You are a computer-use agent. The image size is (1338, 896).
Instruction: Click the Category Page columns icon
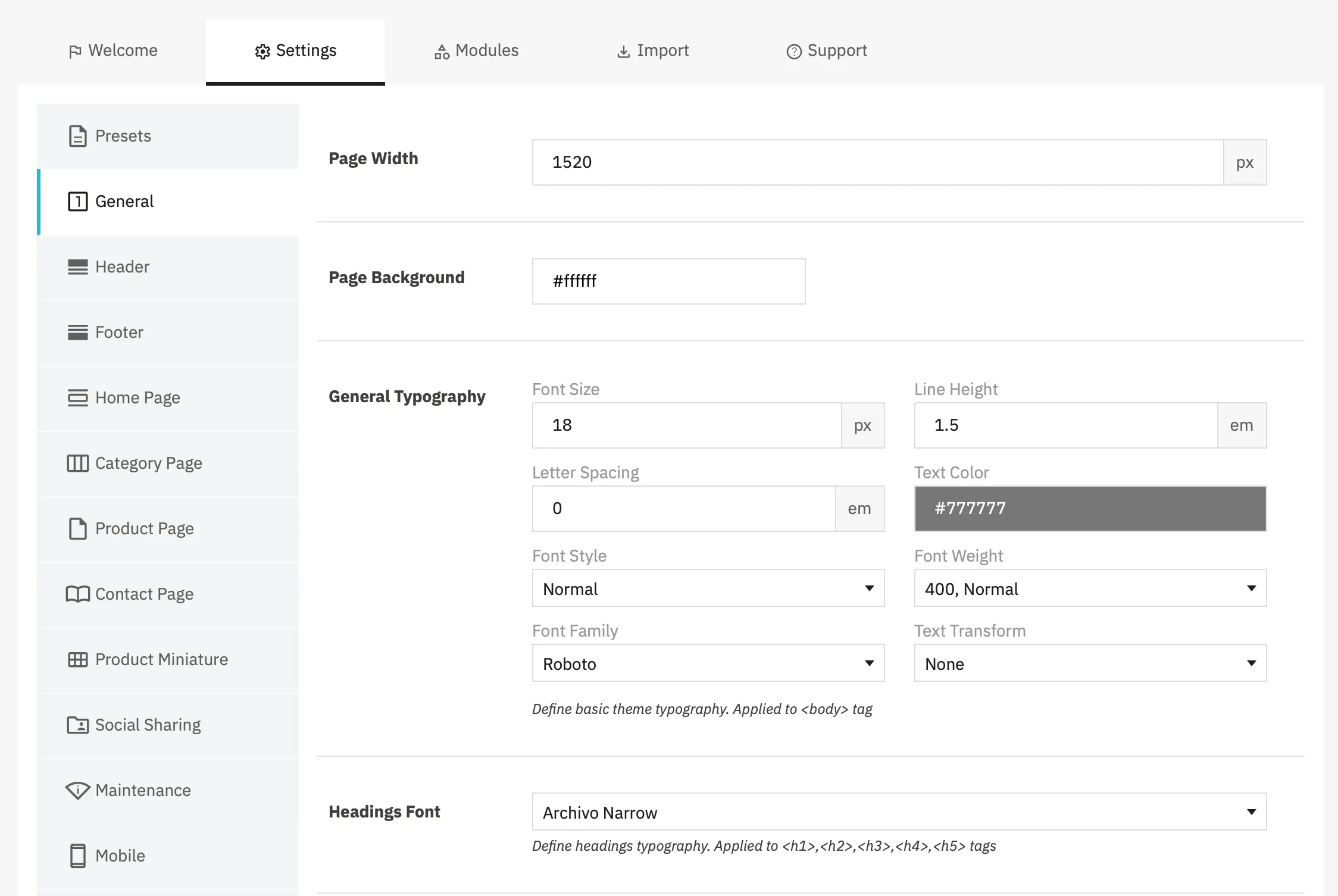click(78, 463)
